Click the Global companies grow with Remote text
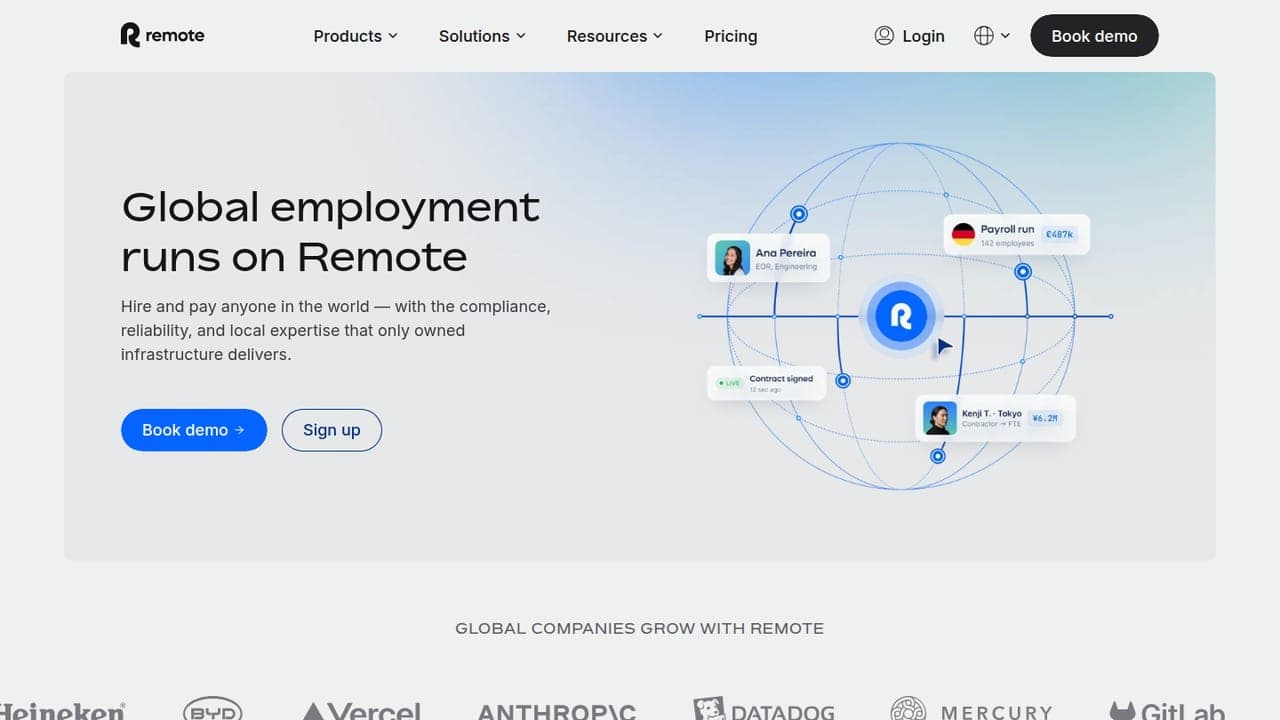1280x720 pixels. [x=640, y=629]
